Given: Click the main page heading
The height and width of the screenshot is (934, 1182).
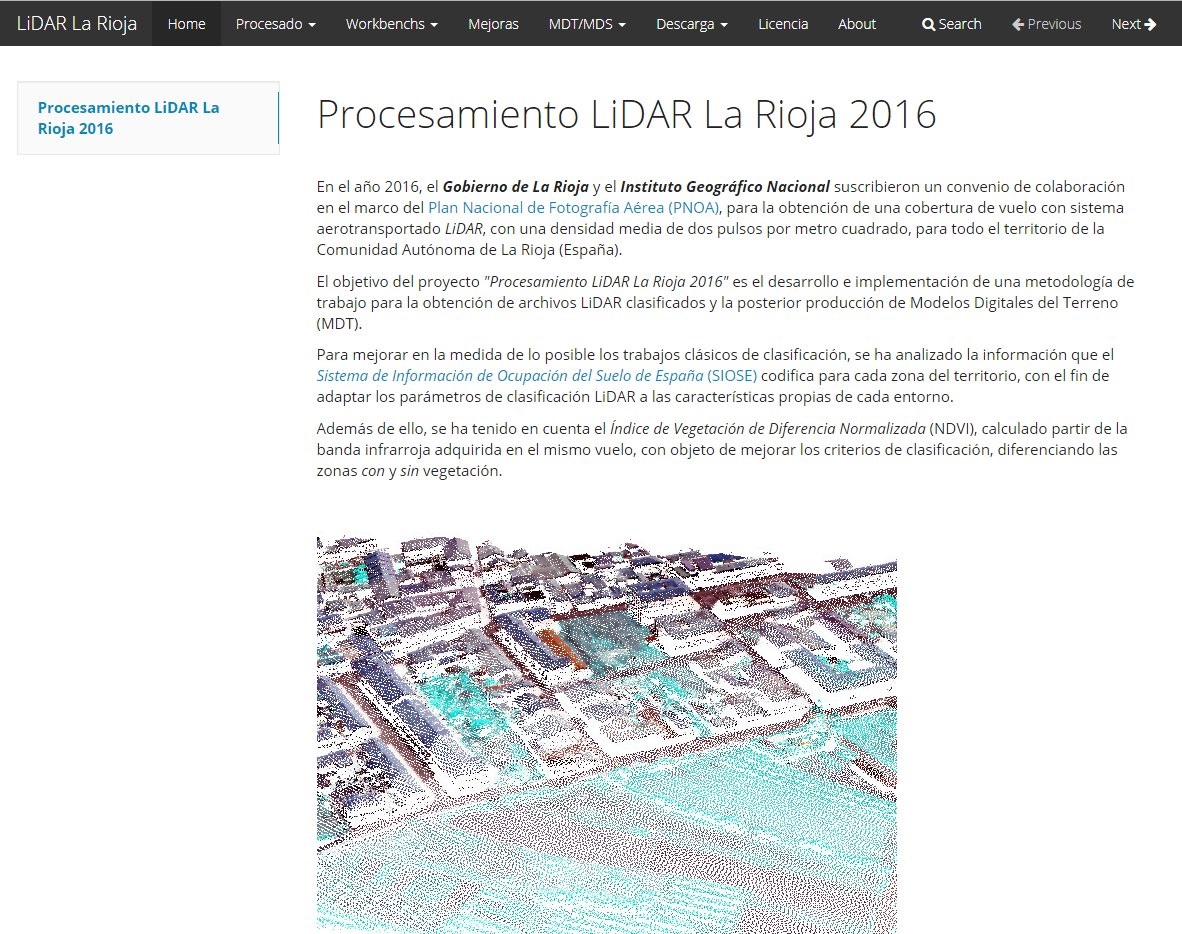Looking at the screenshot, I should 626,115.
